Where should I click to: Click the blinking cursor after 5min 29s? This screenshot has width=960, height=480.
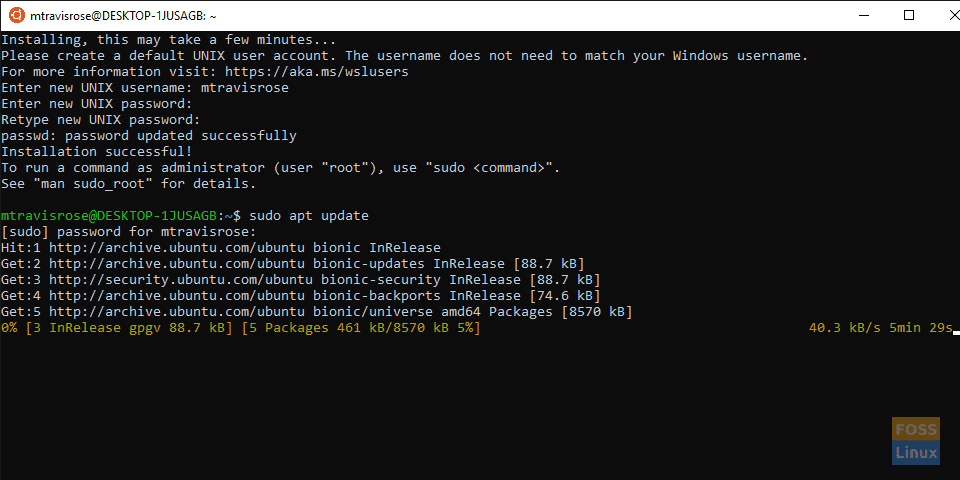956,333
